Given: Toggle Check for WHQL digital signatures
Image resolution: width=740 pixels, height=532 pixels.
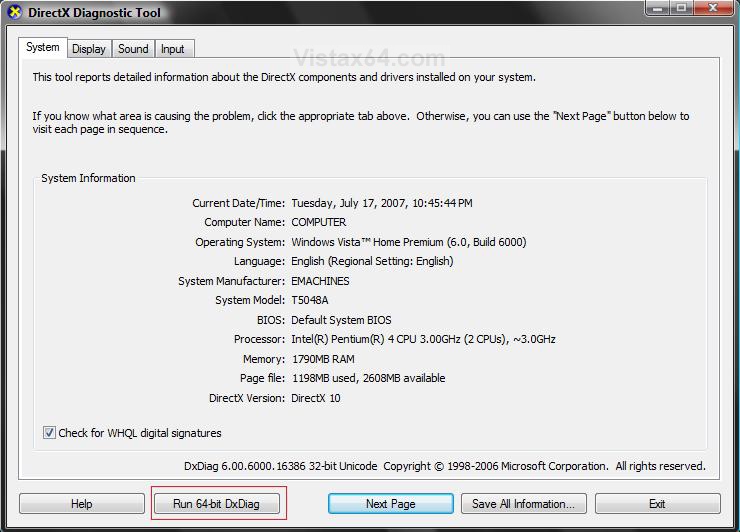Looking at the screenshot, I should pyautogui.click(x=49, y=433).
